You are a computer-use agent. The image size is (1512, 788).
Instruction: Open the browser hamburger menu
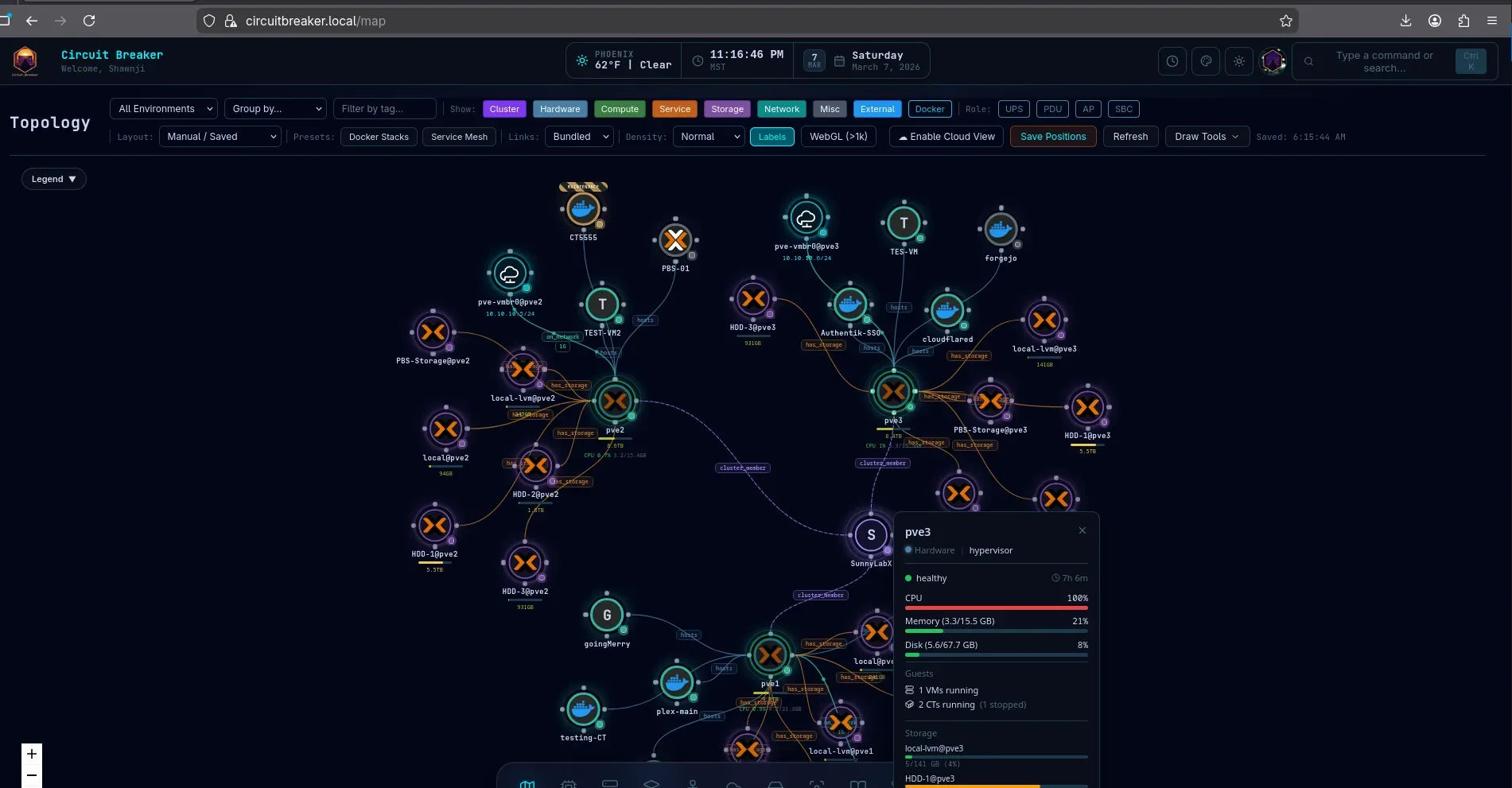[x=1492, y=21]
